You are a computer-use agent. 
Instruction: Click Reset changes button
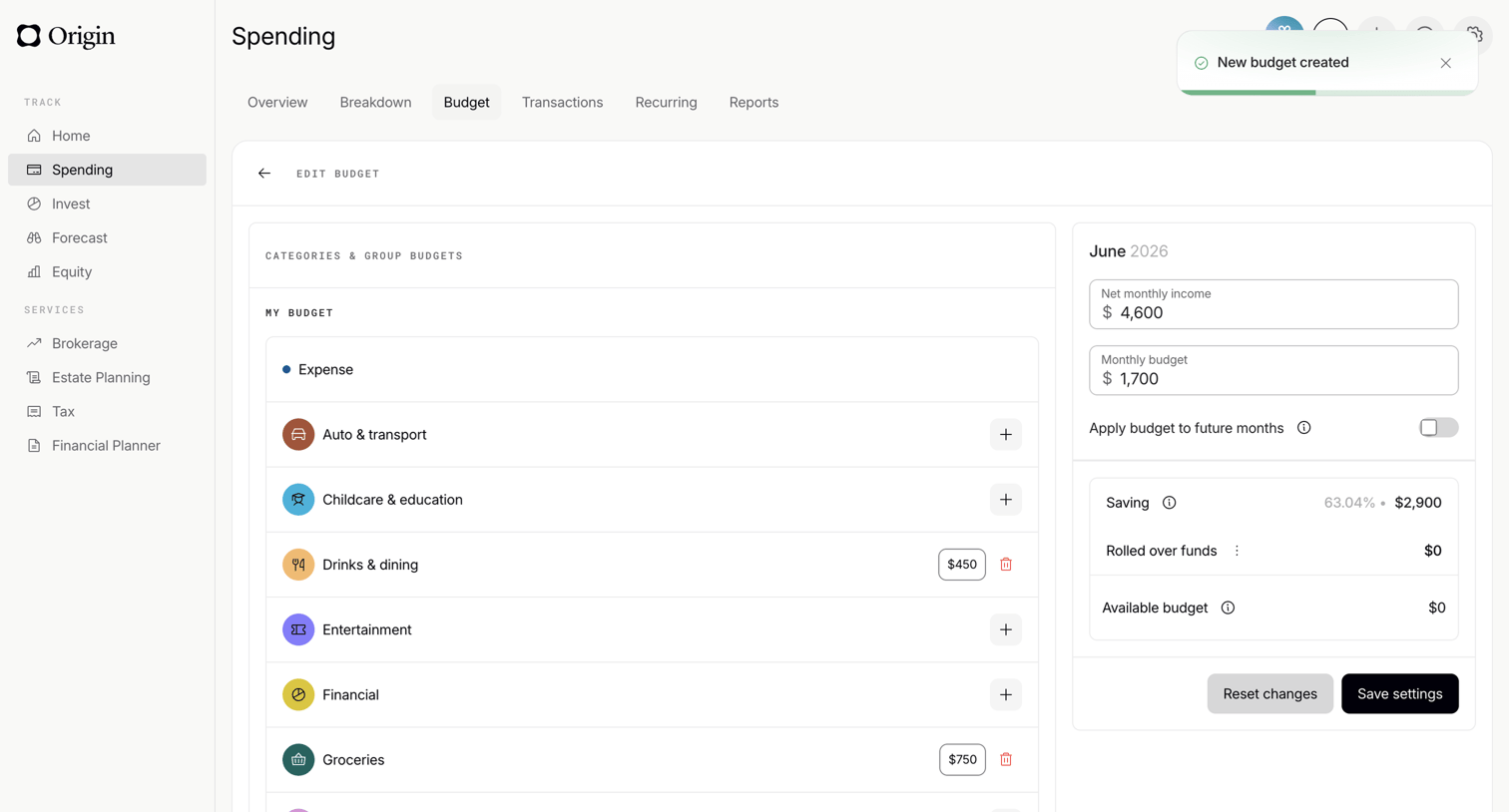1269,694
